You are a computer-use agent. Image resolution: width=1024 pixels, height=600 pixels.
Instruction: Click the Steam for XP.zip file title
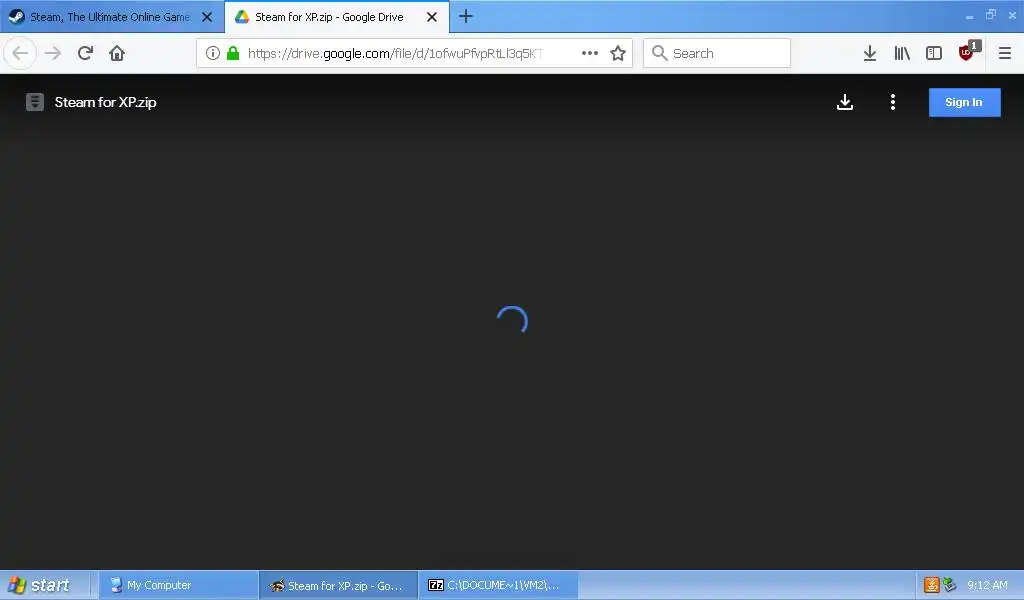point(105,102)
